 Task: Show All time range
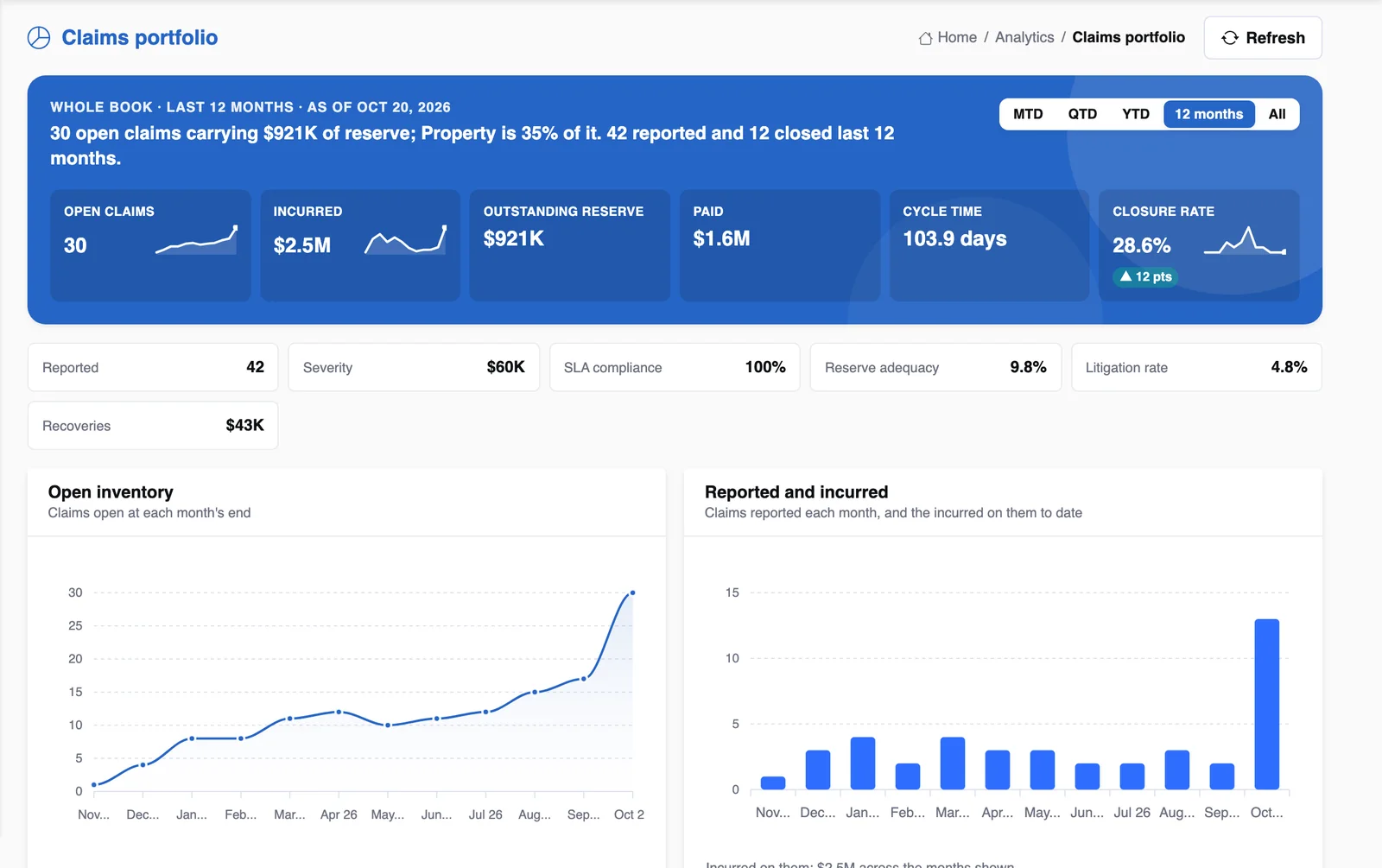[x=1277, y=114]
